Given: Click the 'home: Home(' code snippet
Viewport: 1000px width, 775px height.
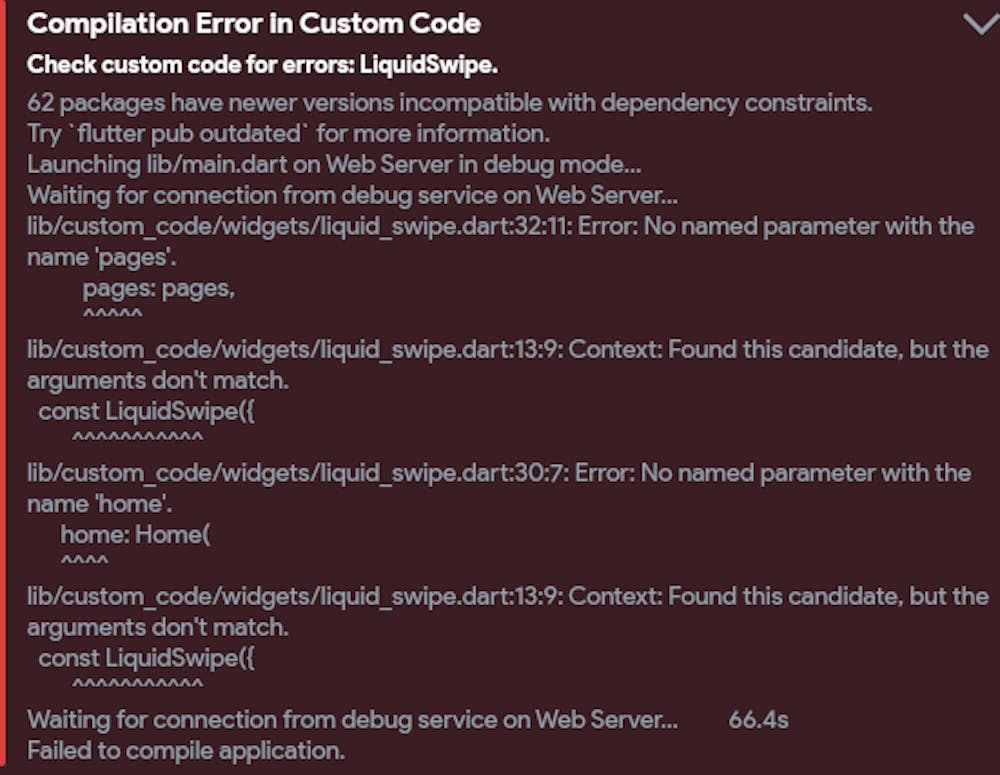Looking at the screenshot, I should [x=135, y=534].
